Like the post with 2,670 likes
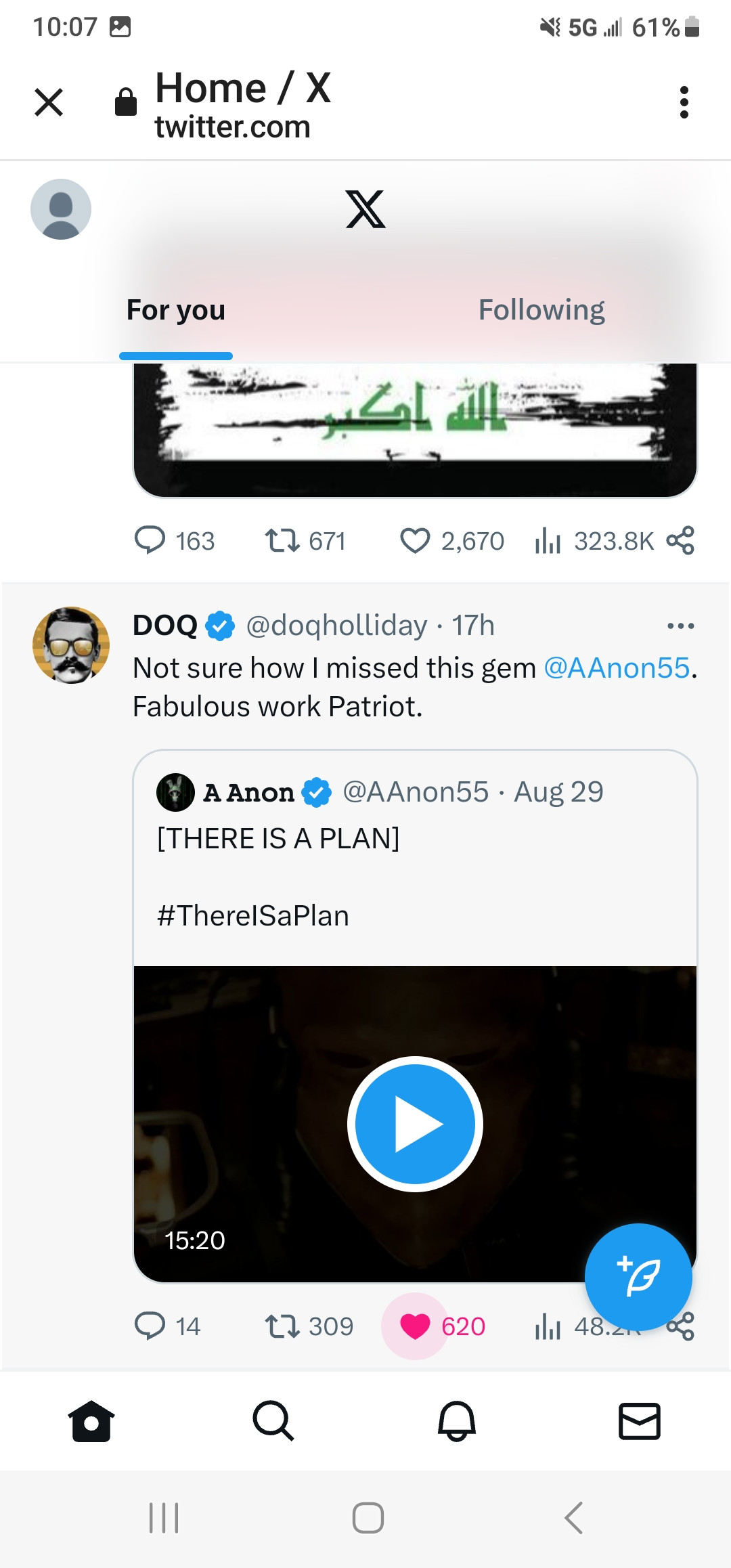 tap(415, 541)
